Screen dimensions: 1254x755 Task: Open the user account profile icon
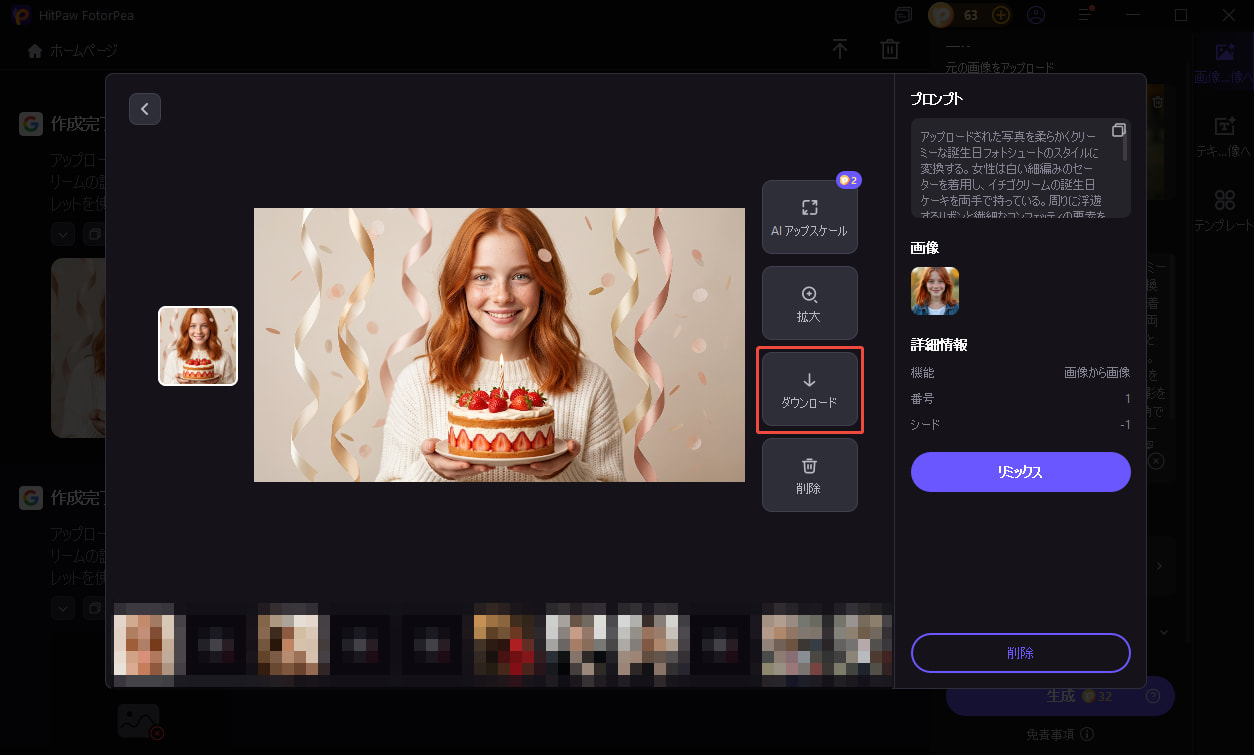click(1036, 15)
